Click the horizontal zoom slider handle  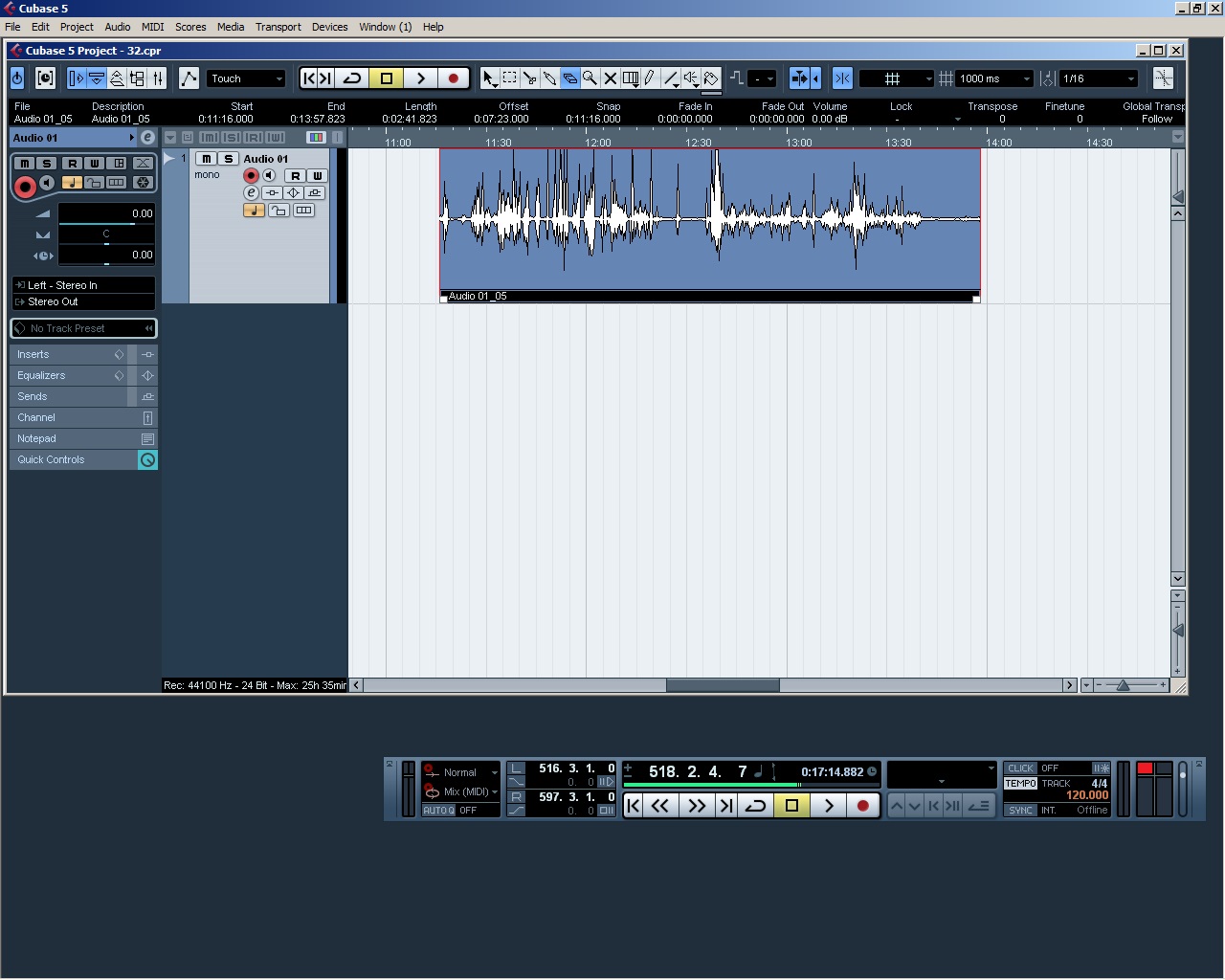pyautogui.click(x=1123, y=685)
